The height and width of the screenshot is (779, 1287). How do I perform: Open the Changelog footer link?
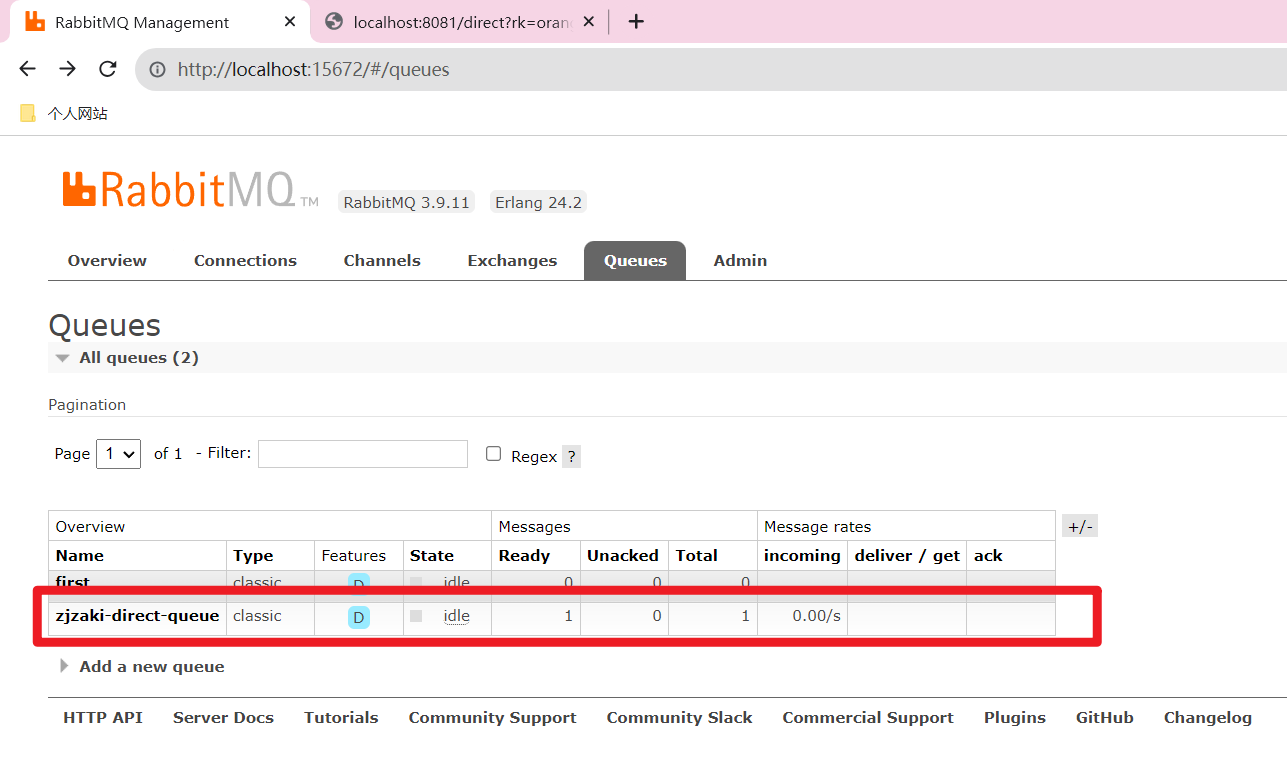coord(1208,718)
